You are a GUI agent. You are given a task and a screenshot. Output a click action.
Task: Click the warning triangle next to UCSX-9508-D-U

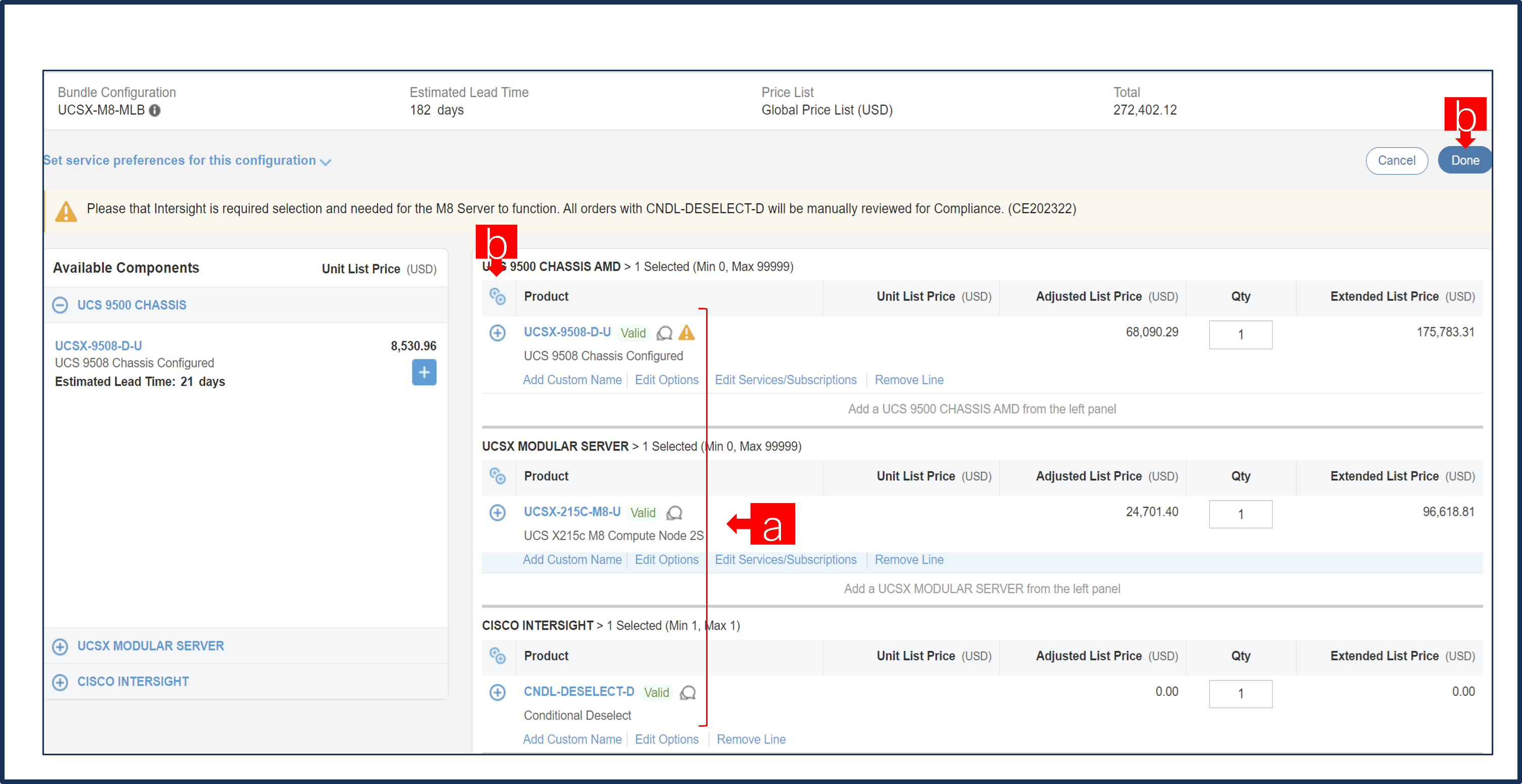point(686,333)
